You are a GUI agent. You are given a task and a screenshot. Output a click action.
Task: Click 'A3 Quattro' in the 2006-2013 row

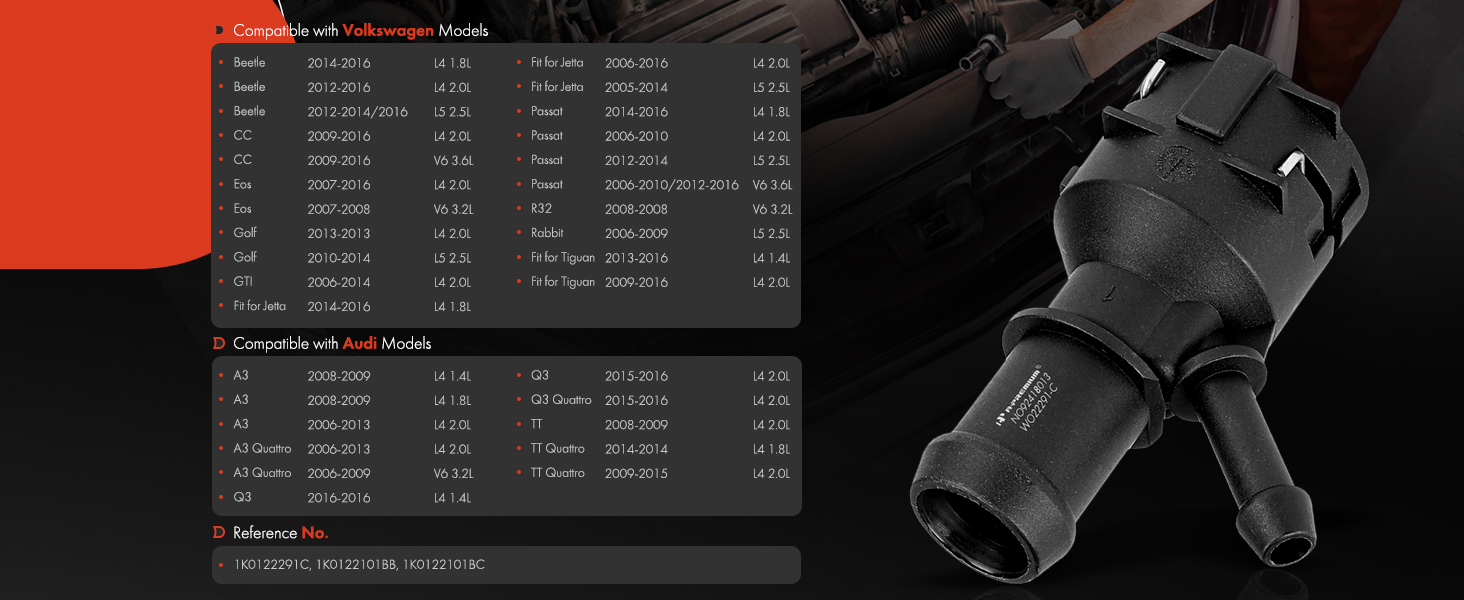262,449
